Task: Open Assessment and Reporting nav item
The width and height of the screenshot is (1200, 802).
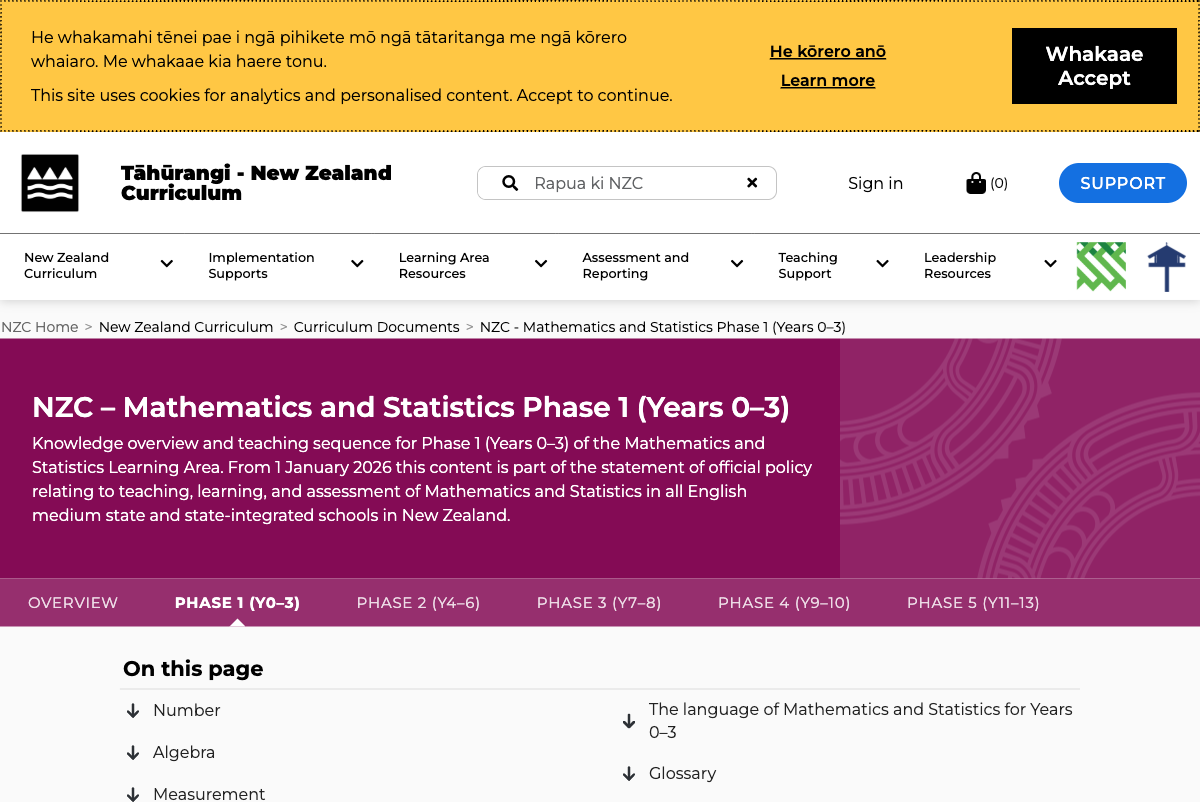Action: [635, 265]
